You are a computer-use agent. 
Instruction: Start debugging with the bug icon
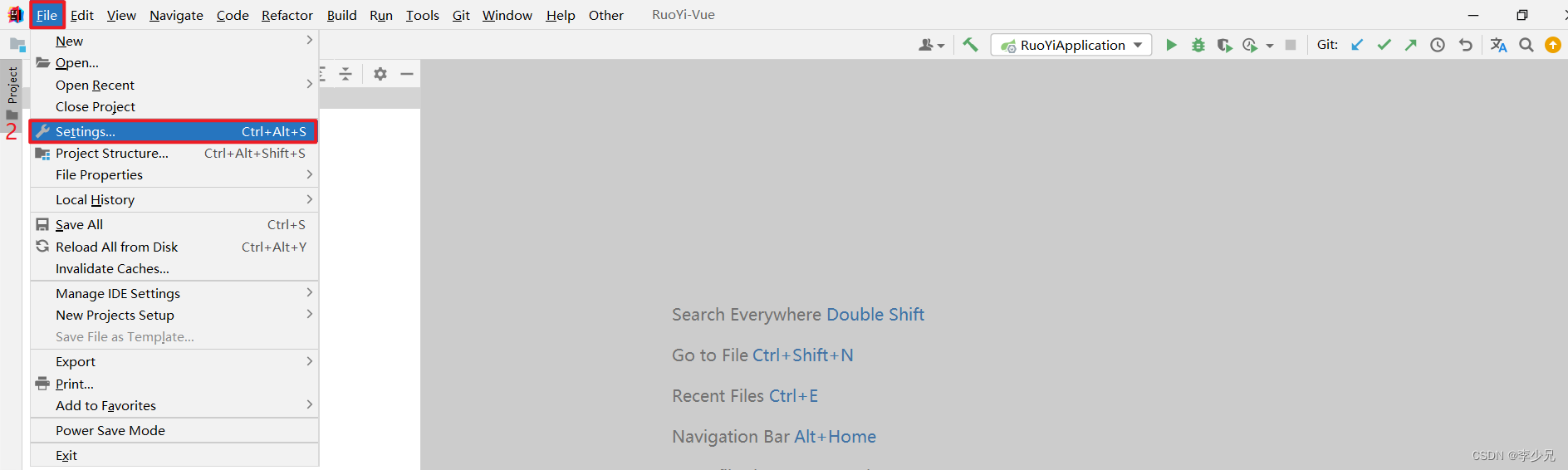click(1198, 45)
